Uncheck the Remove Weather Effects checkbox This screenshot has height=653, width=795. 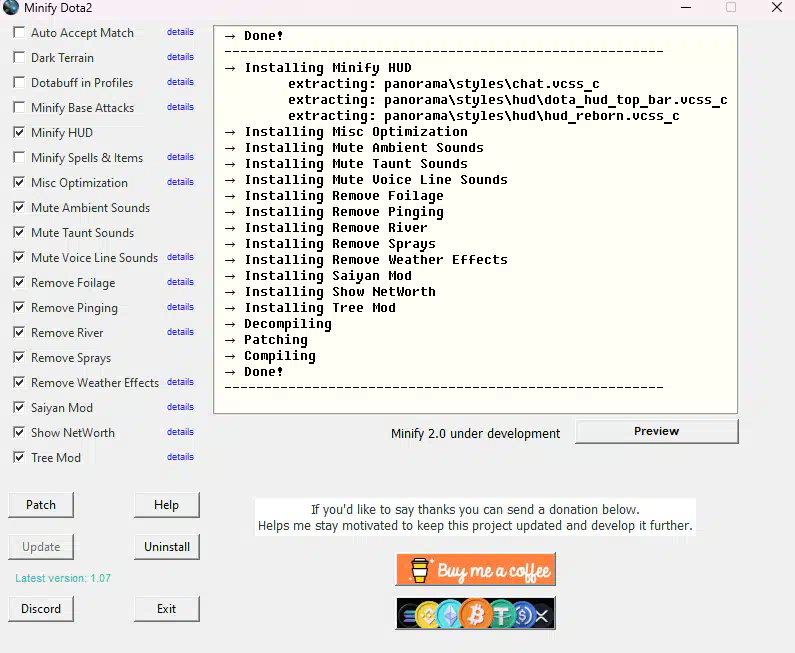(x=19, y=382)
